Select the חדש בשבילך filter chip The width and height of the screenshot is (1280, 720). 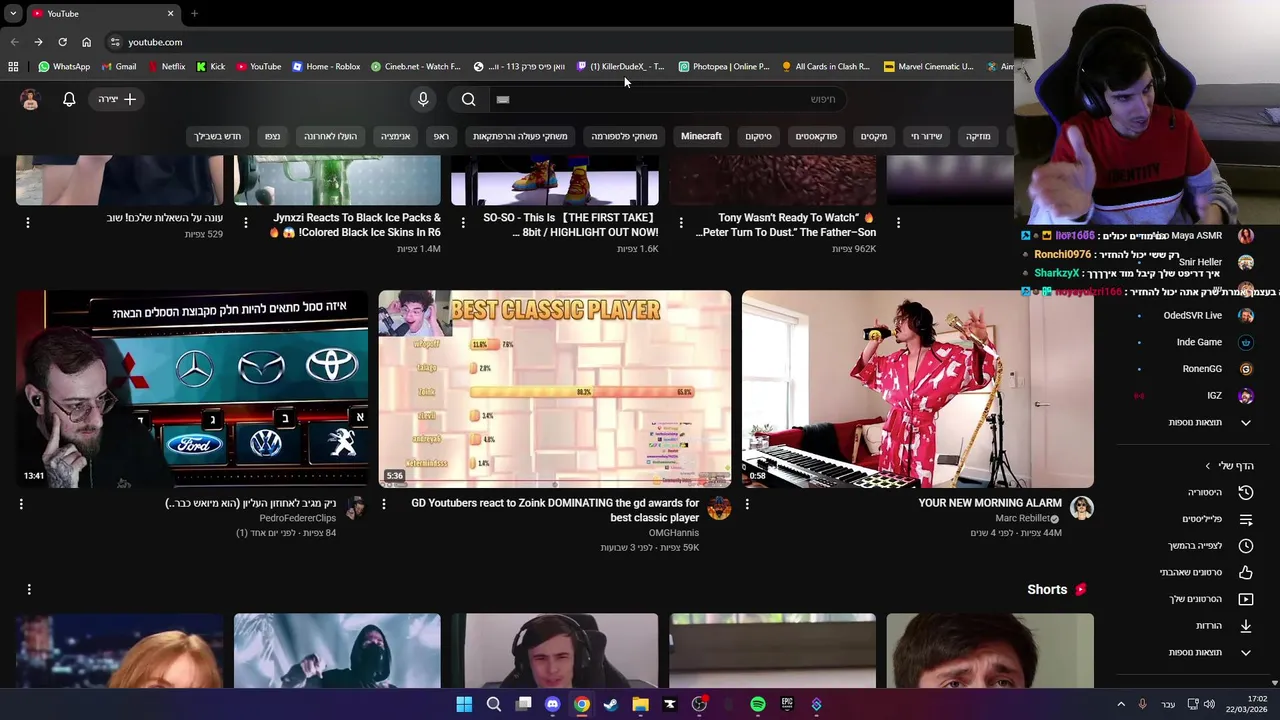pyautogui.click(x=218, y=136)
